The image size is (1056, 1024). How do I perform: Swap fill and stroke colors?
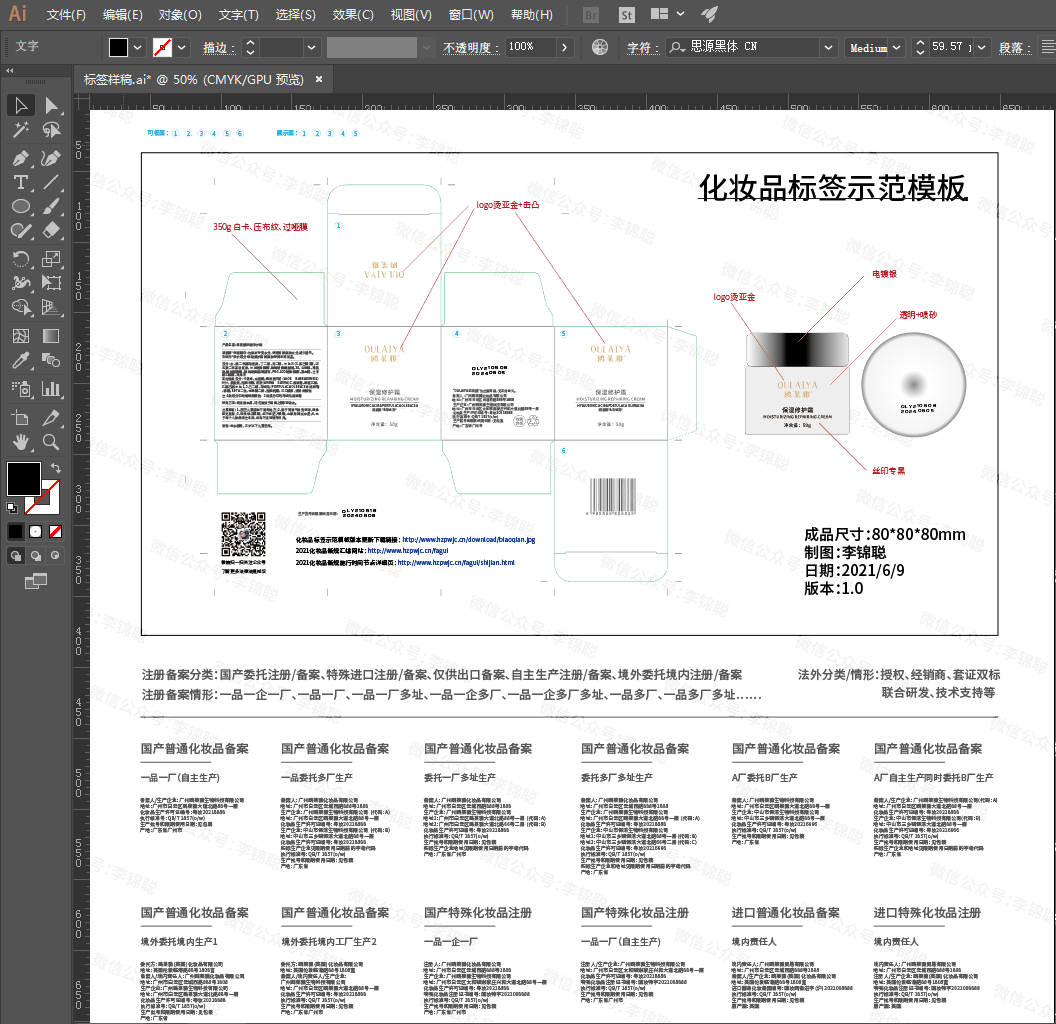click(x=56, y=468)
